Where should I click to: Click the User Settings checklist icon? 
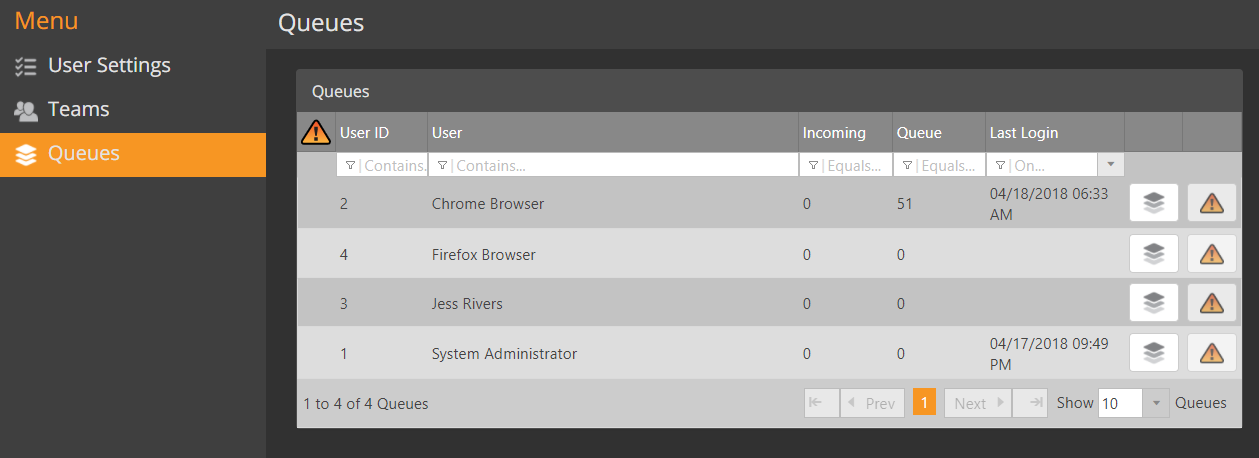tap(26, 66)
